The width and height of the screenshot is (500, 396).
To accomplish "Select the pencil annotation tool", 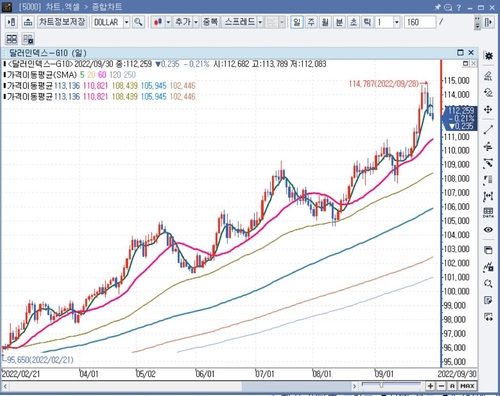I will (488, 163).
